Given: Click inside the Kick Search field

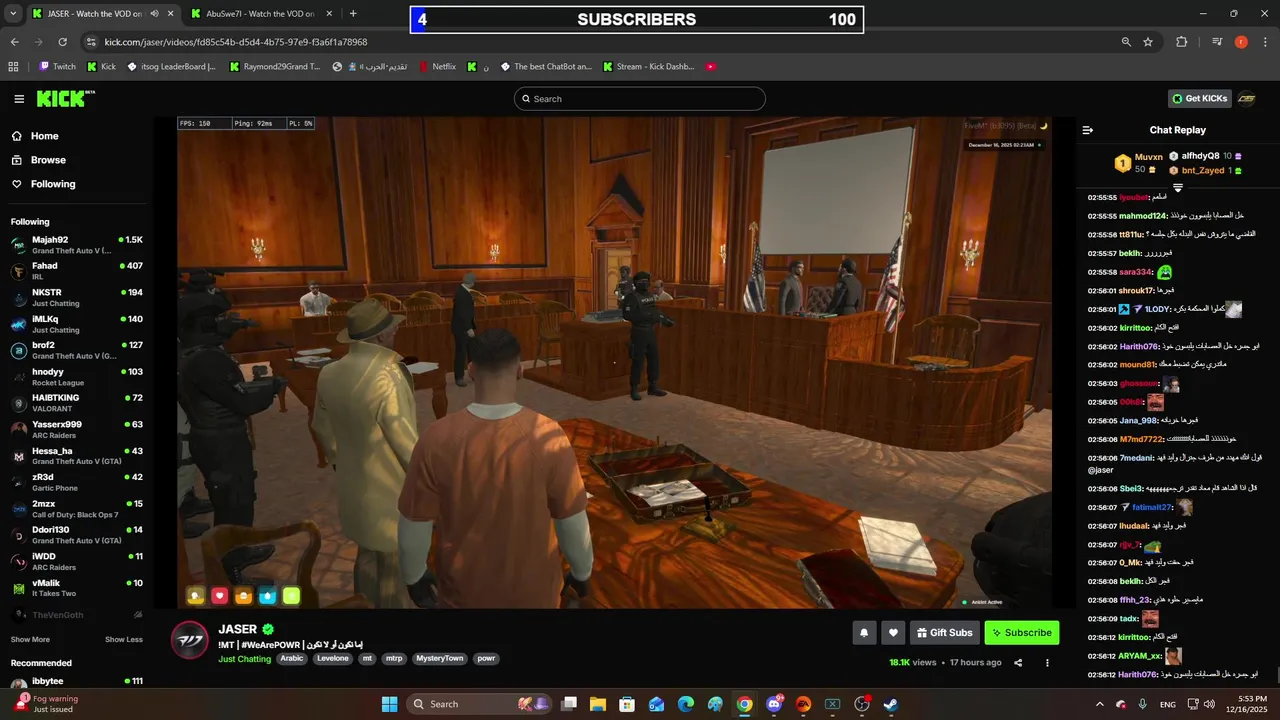Looking at the screenshot, I should [640, 99].
